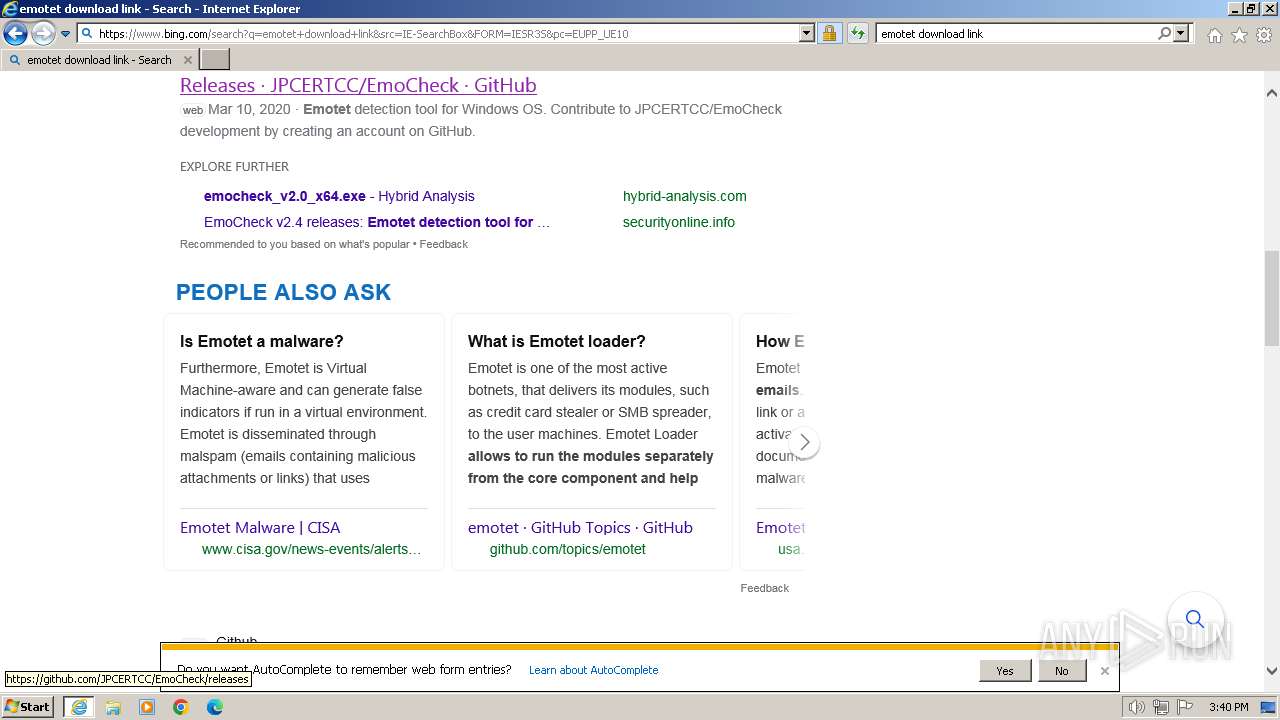Open 'emotet · GitHub Topics · GitHub' link
The image size is (1280, 720).
click(580, 527)
